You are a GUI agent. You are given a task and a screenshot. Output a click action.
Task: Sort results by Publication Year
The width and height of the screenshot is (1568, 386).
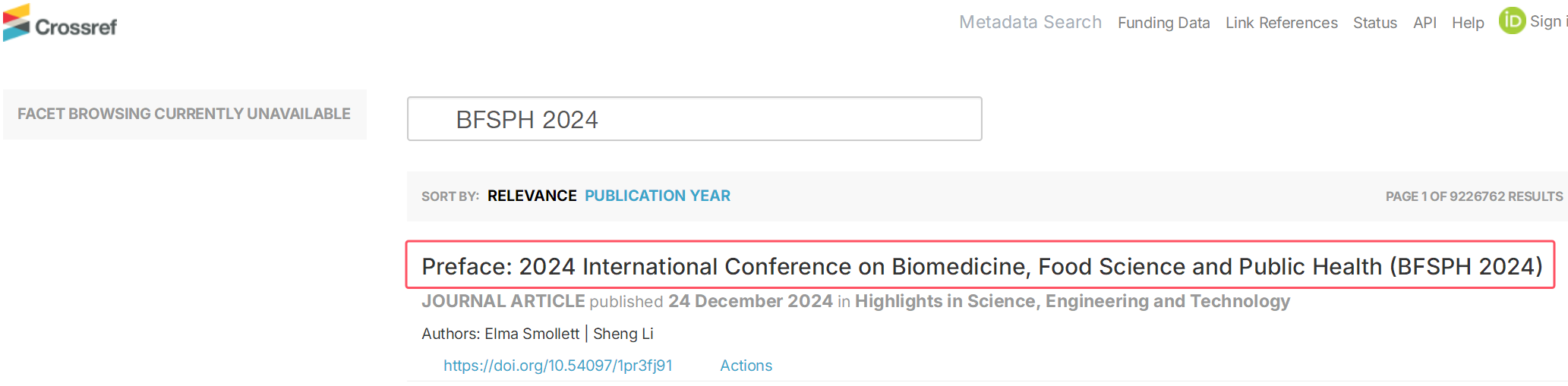coord(657,196)
